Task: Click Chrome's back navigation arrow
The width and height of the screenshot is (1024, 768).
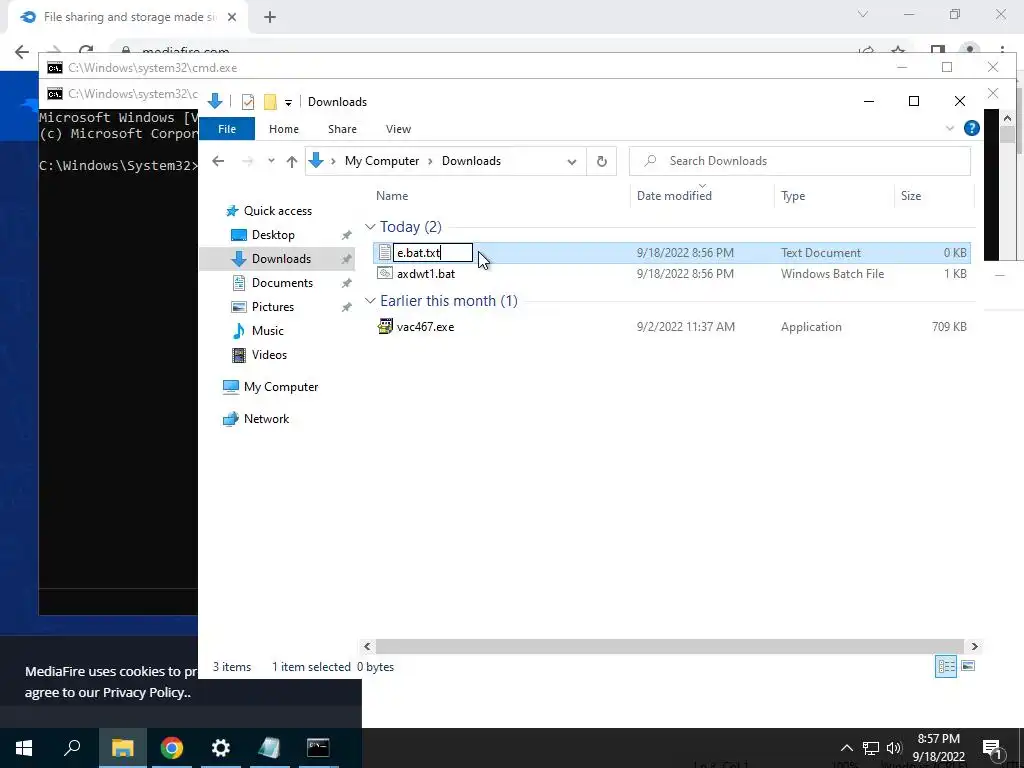Action: pos(22,52)
